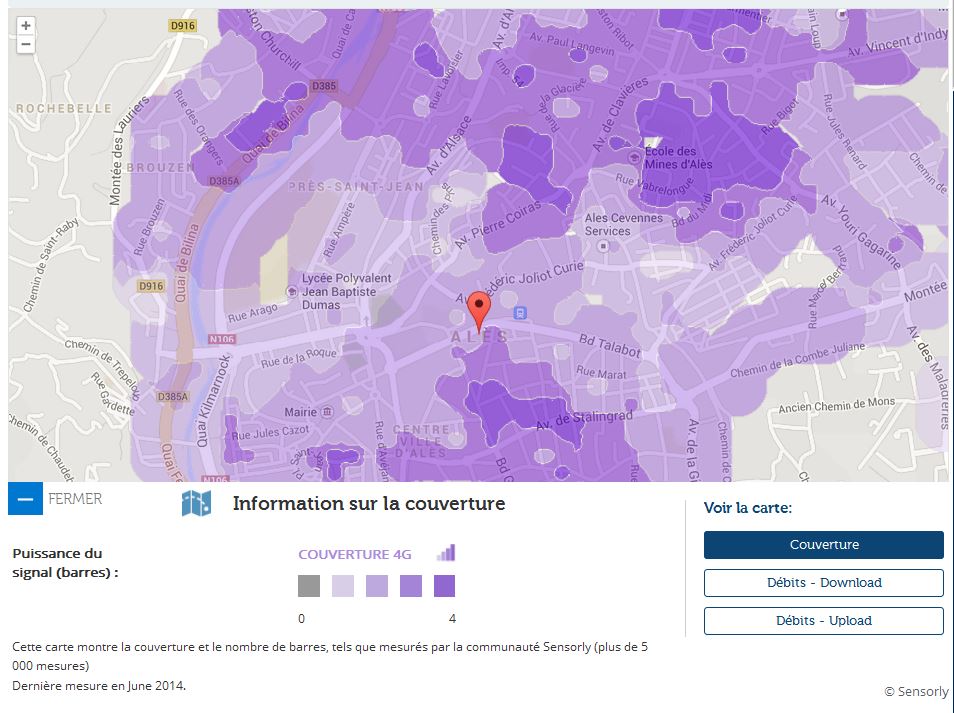The width and height of the screenshot is (954, 713).
Task: Click the folded map icon beside Information heading
Action: point(196,503)
